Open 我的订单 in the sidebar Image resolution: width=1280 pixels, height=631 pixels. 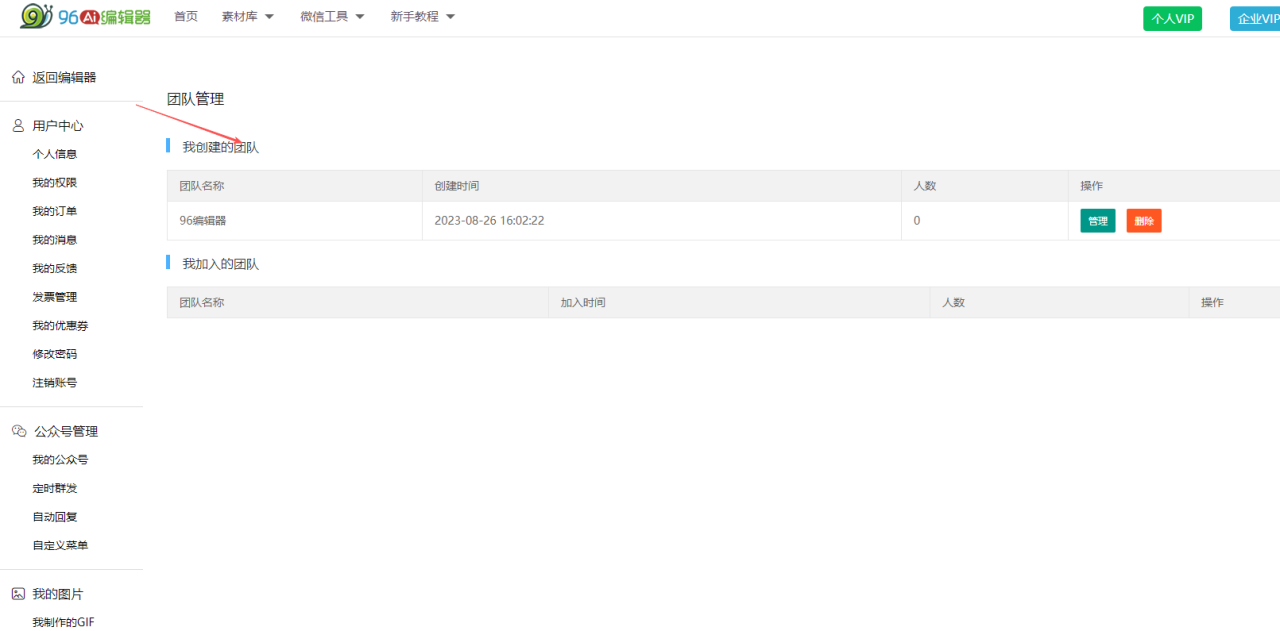point(54,211)
